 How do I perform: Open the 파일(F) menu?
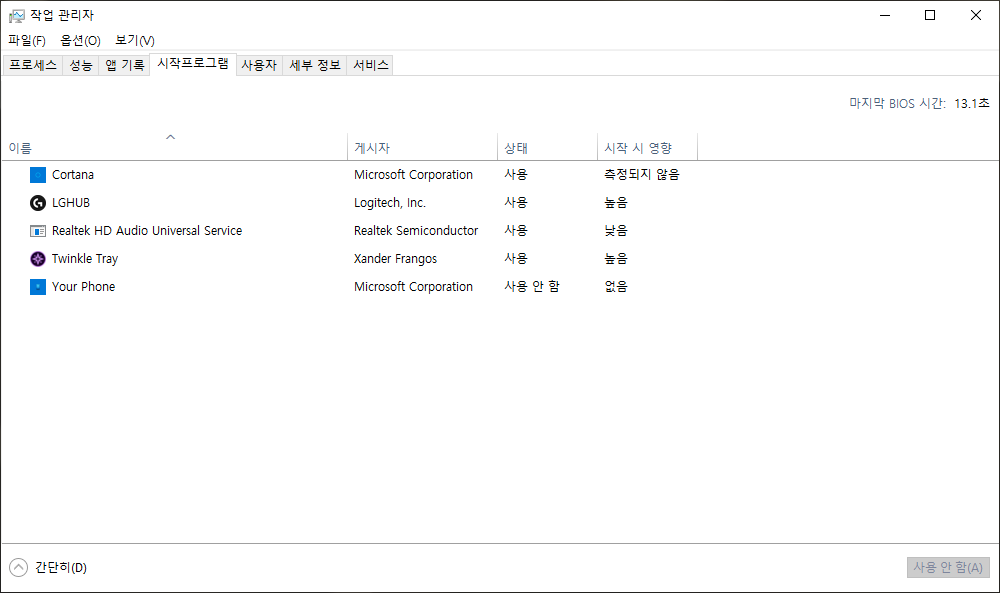coord(27,40)
